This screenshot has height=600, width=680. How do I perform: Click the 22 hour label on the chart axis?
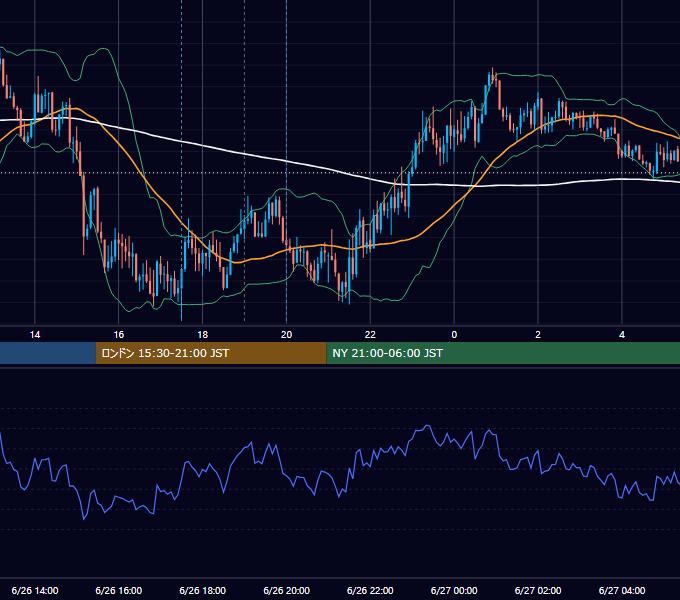tap(370, 335)
